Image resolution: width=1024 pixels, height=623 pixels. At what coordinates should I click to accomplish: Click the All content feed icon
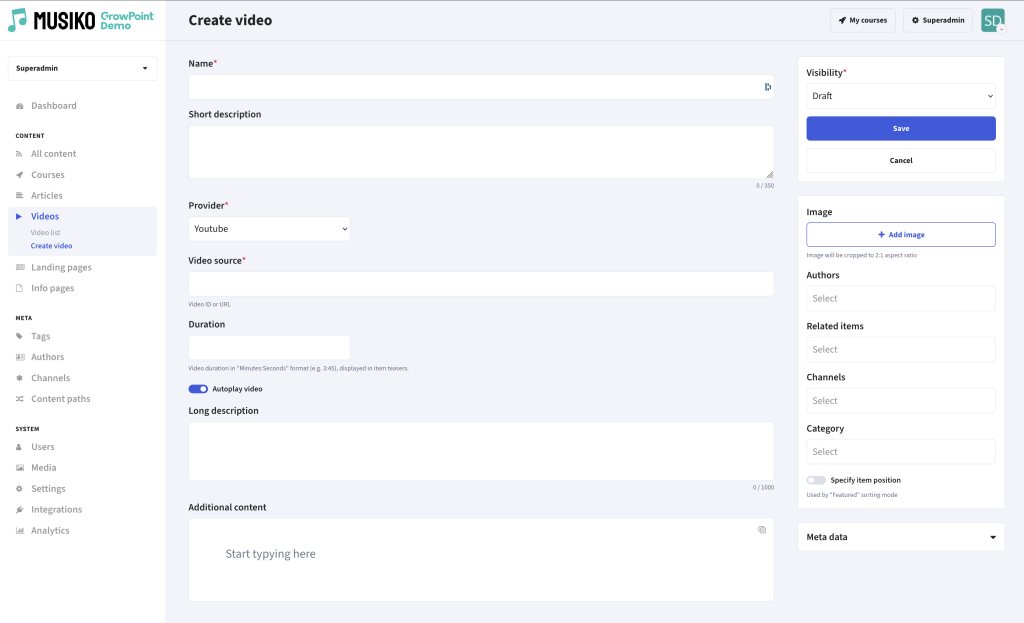pyautogui.click(x=20, y=154)
